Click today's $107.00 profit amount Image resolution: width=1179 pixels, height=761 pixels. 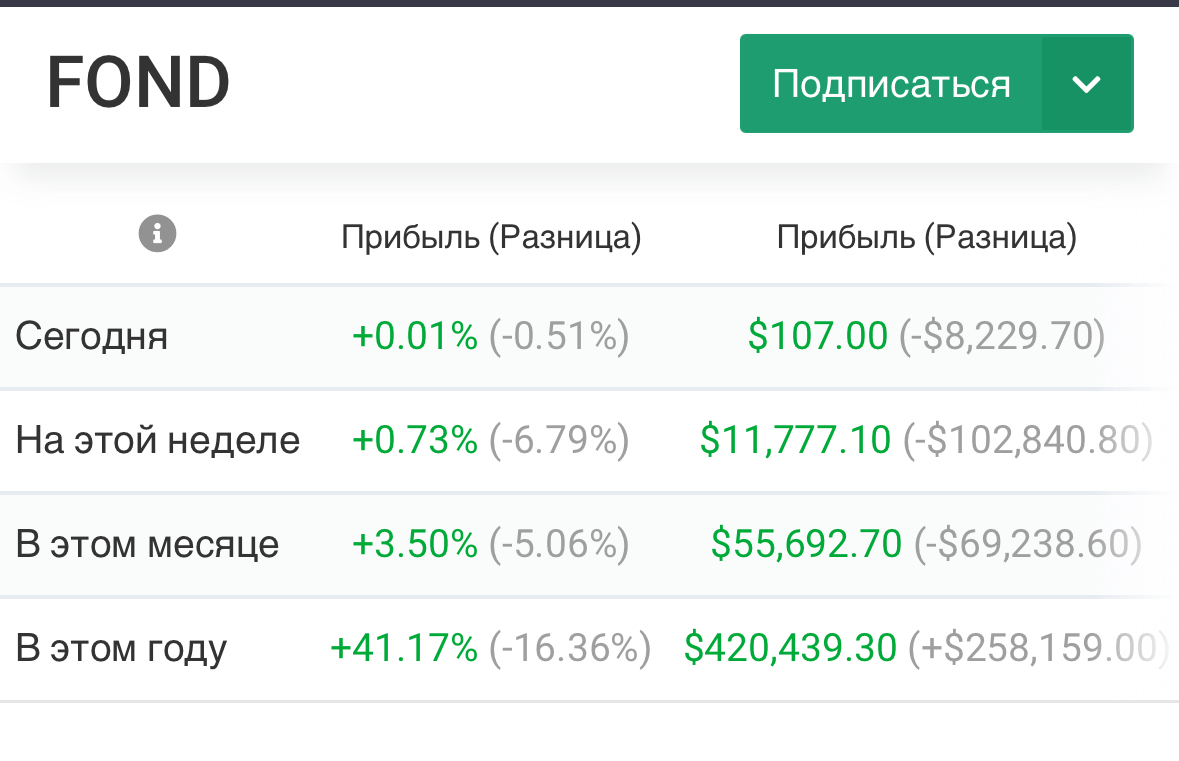coord(817,337)
